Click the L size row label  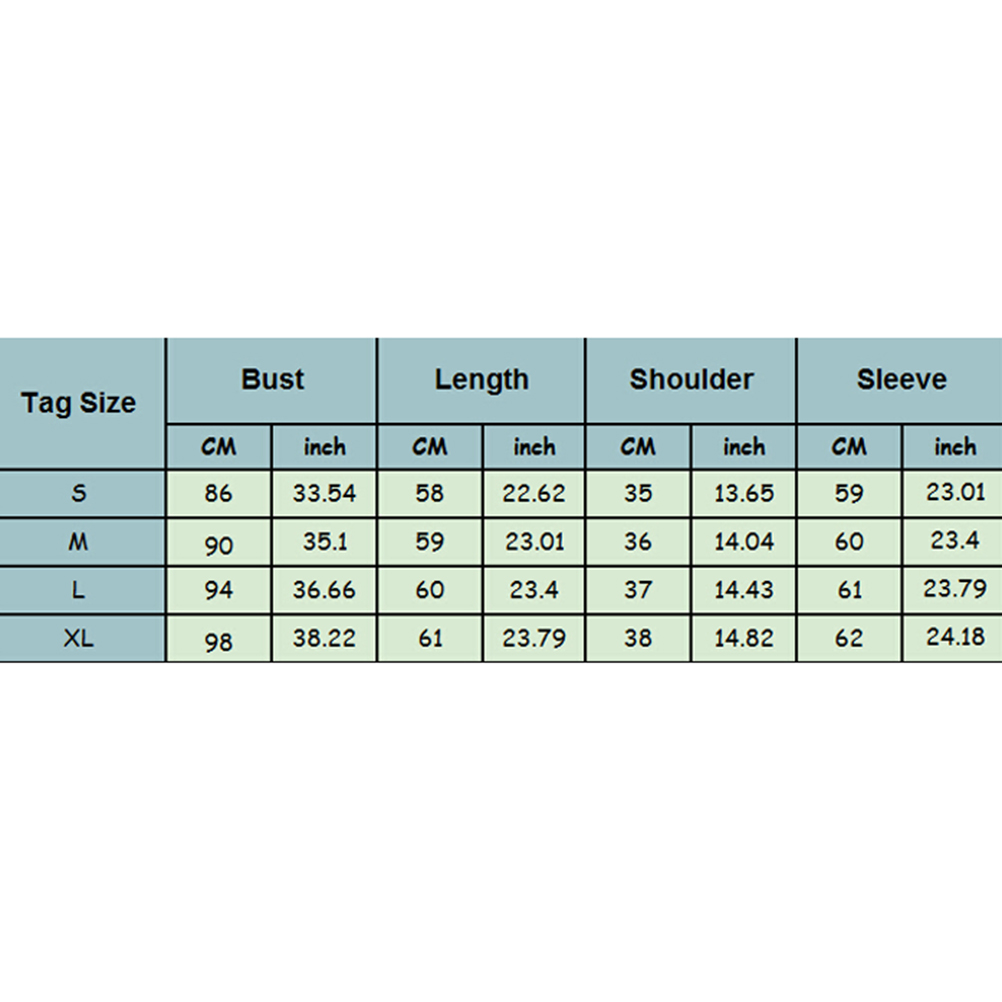coord(79,590)
